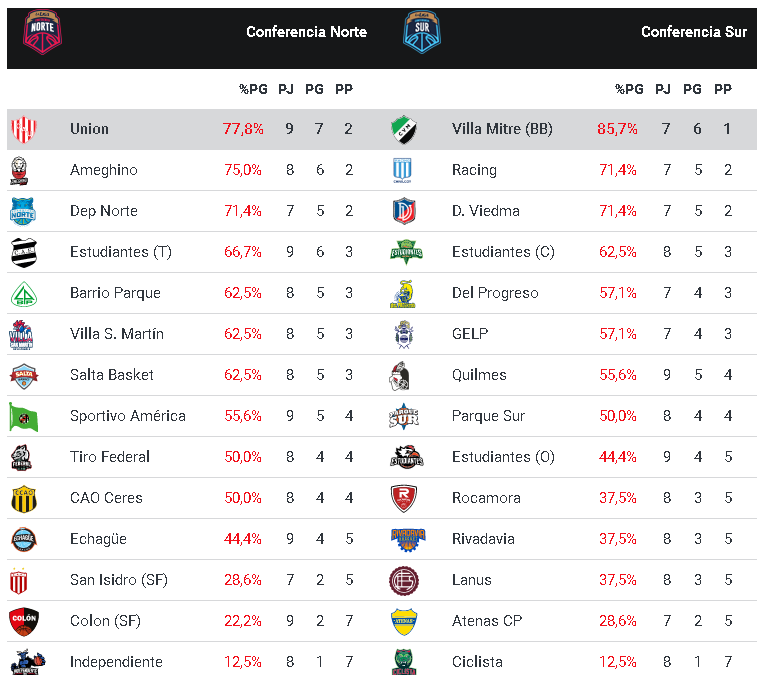
Task: Select the Conferencia Norte heading
Action: click(306, 32)
